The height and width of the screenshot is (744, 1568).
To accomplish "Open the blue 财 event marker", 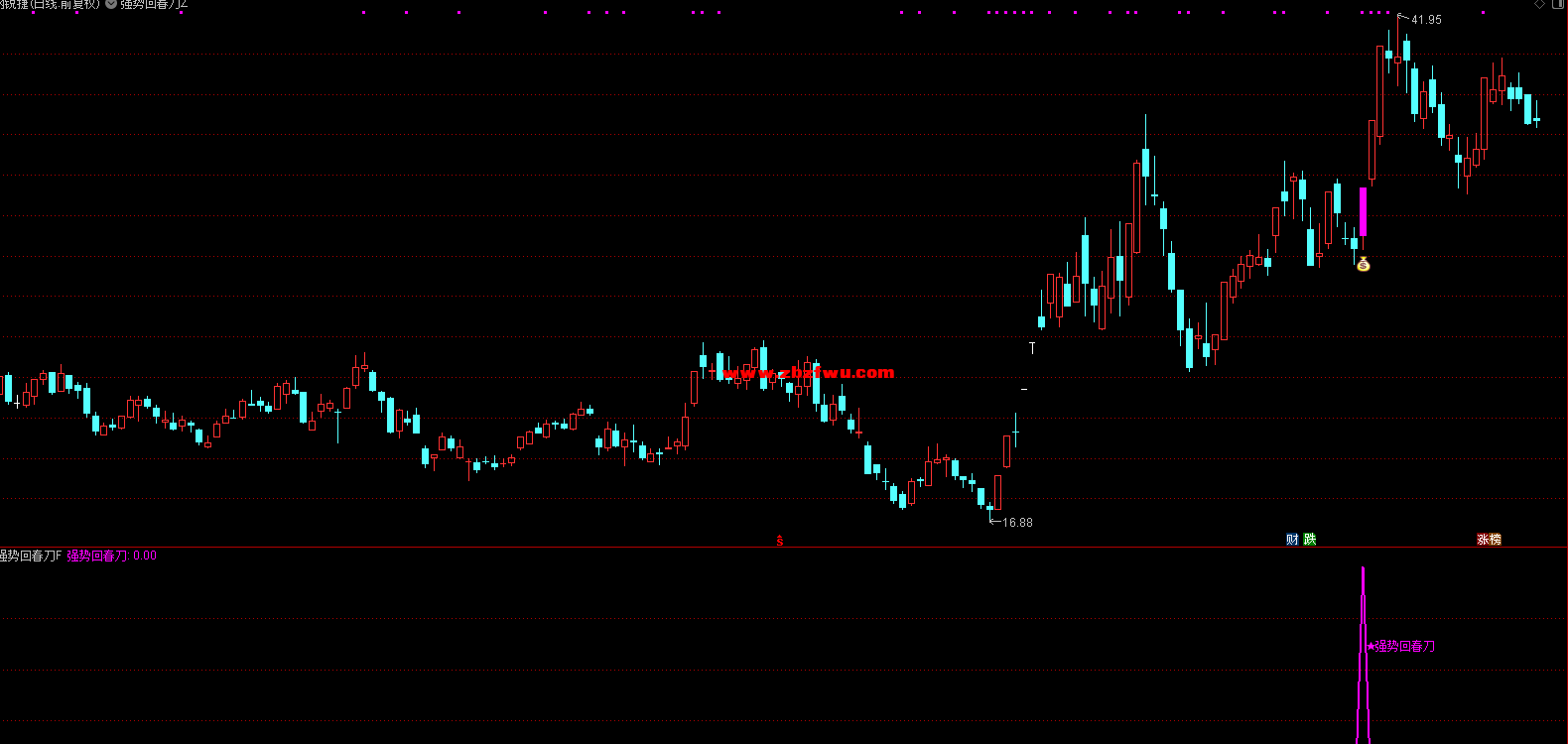I will point(1292,540).
